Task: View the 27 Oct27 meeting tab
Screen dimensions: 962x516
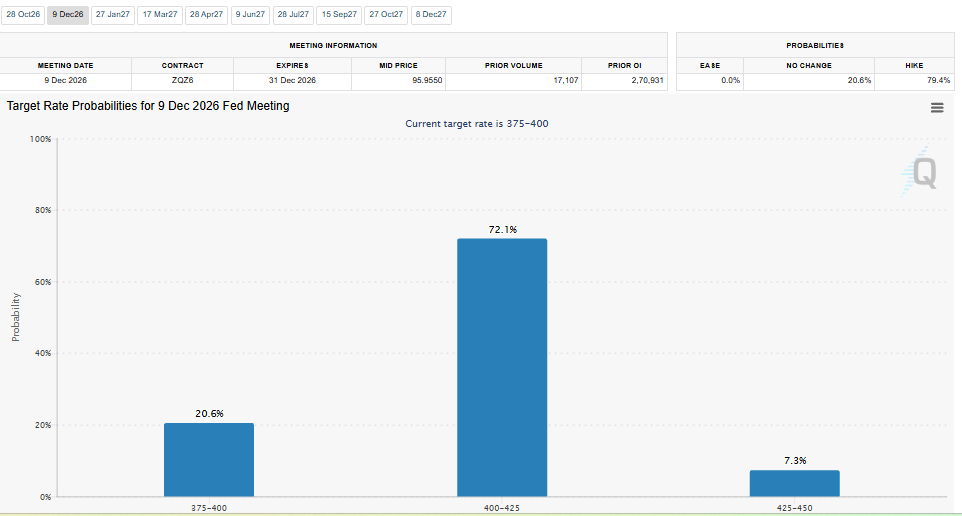Action: [x=386, y=15]
